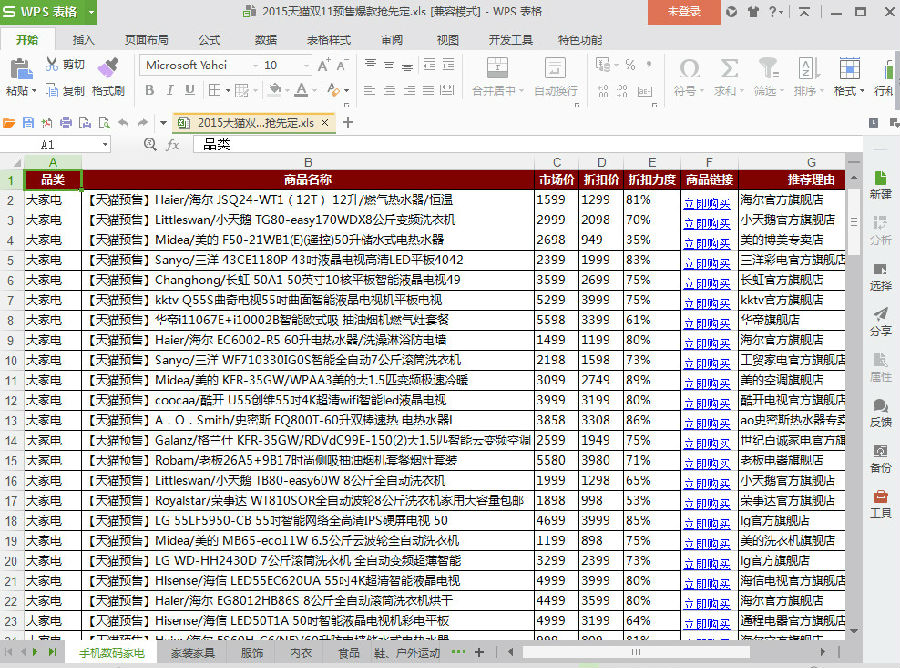Image resolution: width=900 pixels, height=668 pixels.
Task: Decrease font size with A- icon
Action: point(342,65)
